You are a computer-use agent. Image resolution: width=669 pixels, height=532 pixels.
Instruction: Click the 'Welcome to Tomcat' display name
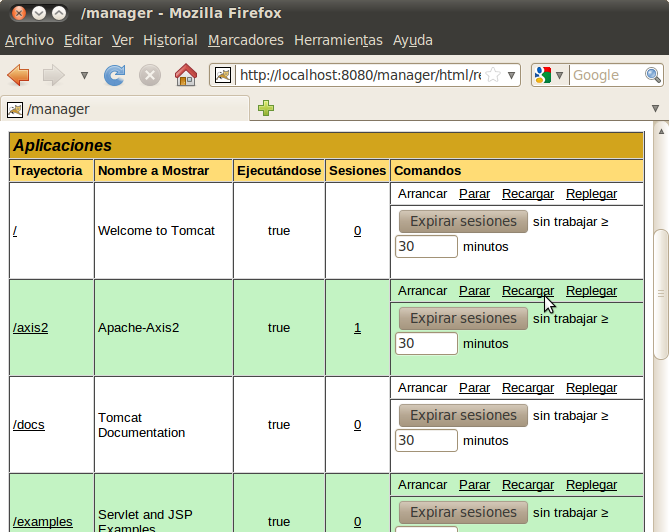(156, 231)
